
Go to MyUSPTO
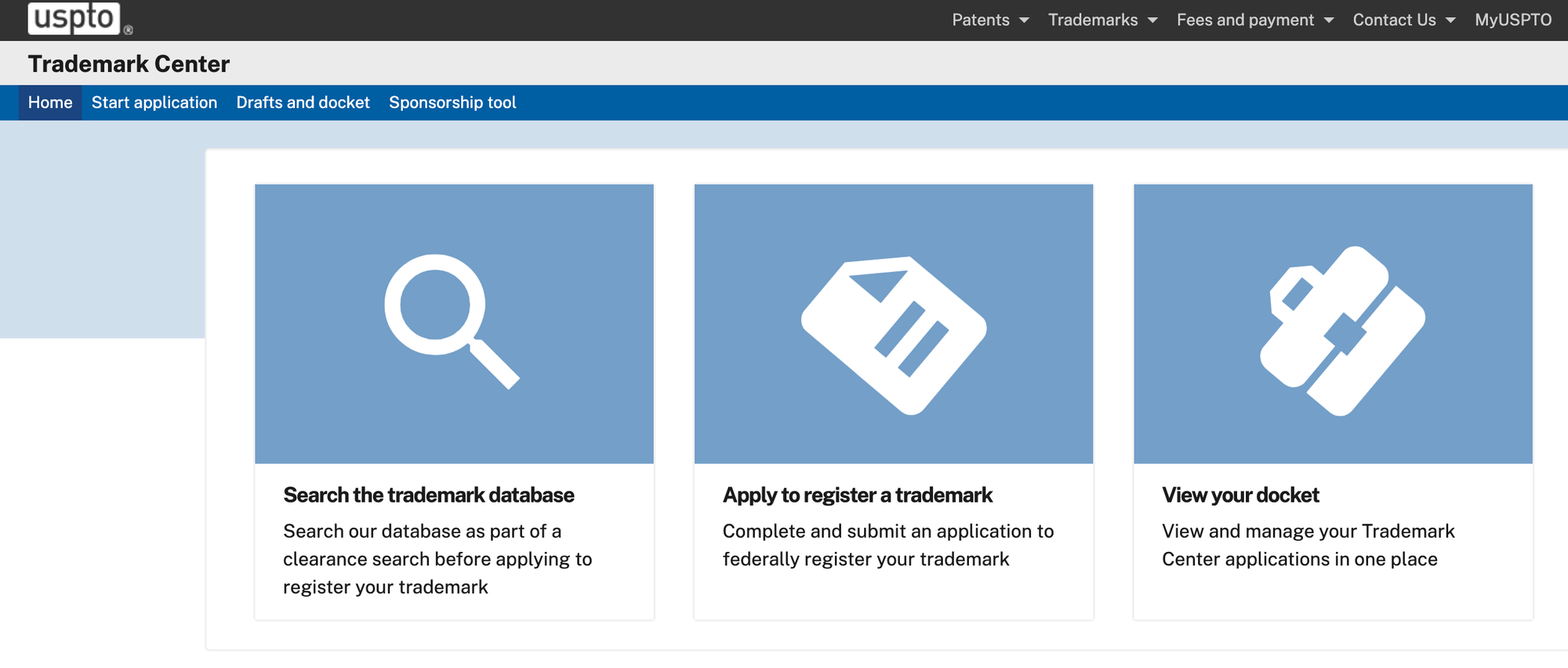1513,20
